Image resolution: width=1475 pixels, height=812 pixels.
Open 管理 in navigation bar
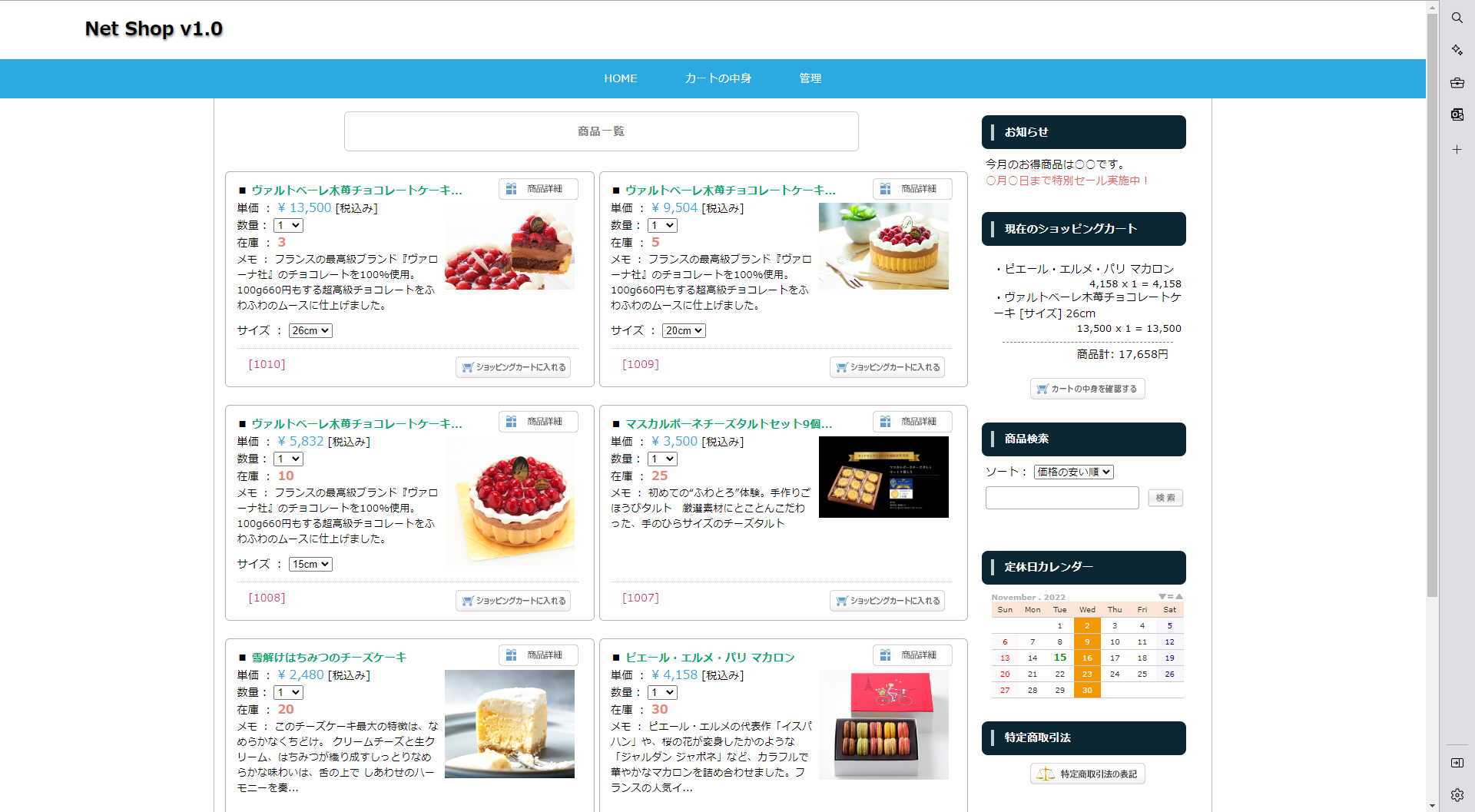[x=810, y=78]
